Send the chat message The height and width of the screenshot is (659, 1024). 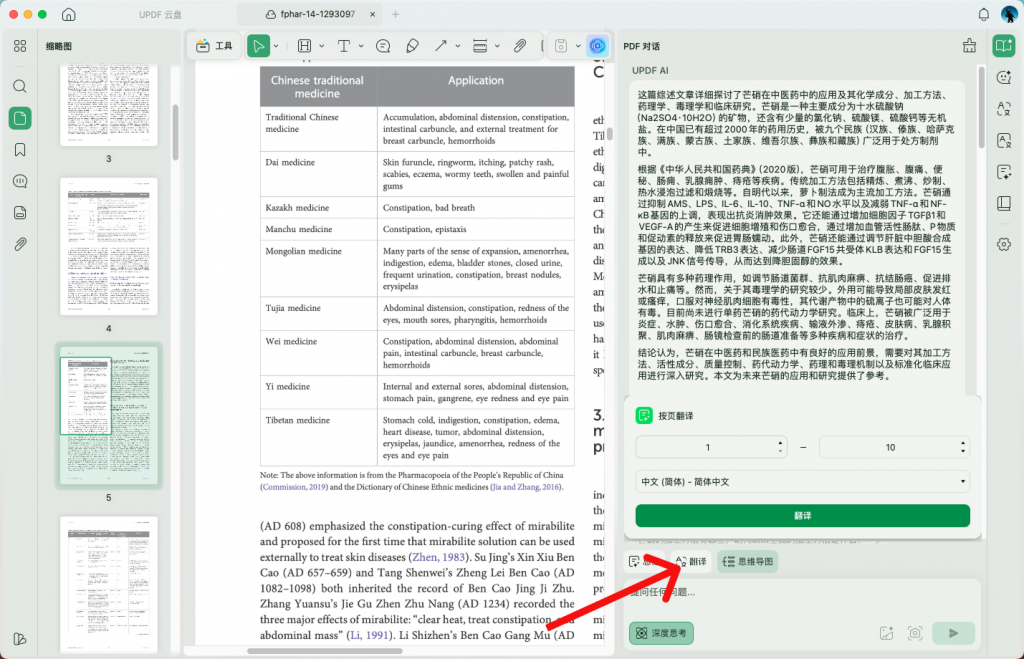click(953, 633)
